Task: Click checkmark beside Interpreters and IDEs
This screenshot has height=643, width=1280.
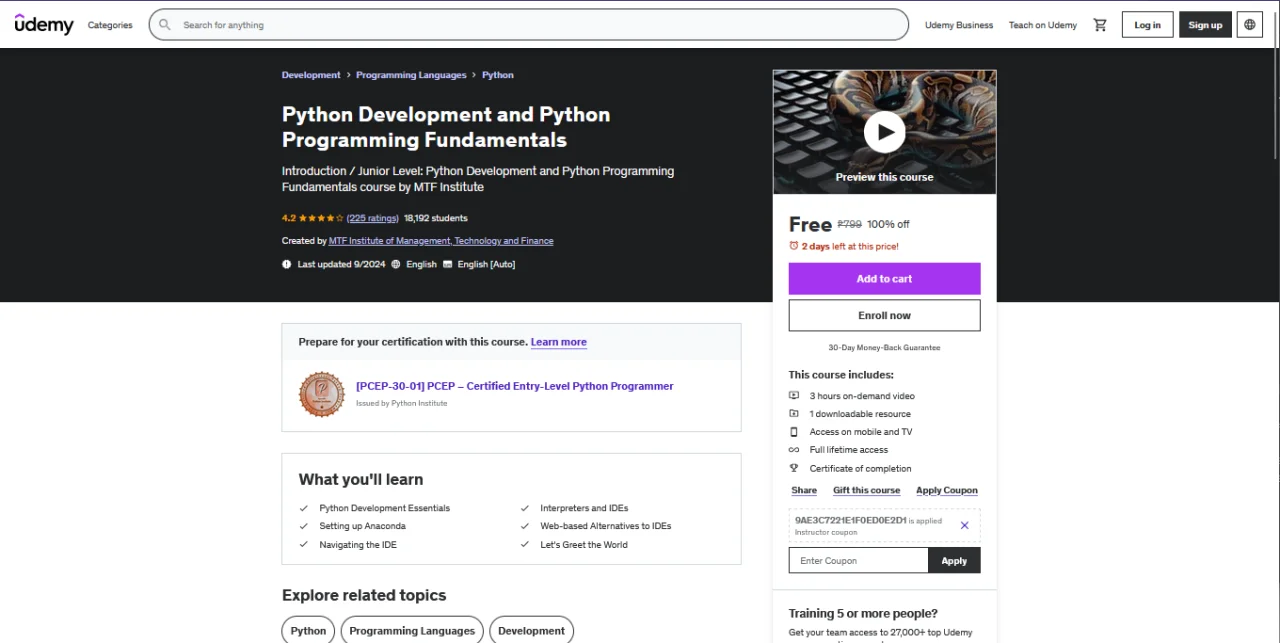Action: (525, 508)
